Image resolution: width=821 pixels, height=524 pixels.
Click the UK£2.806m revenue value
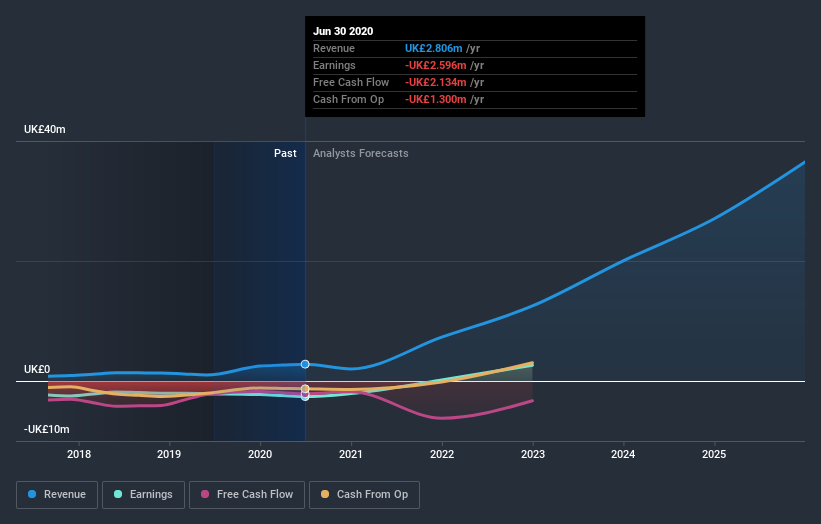point(434,49)
